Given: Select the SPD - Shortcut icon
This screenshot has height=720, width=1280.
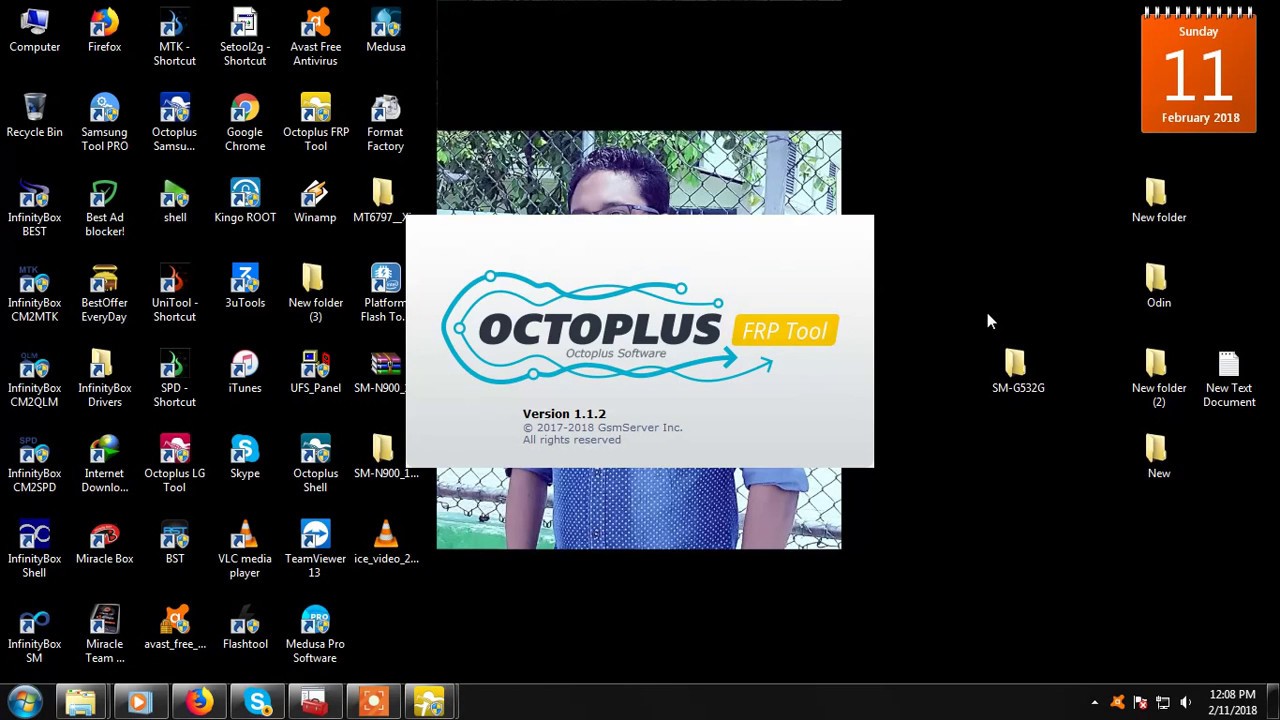Looking at the screenshot, I should click(x=174, y=379).
